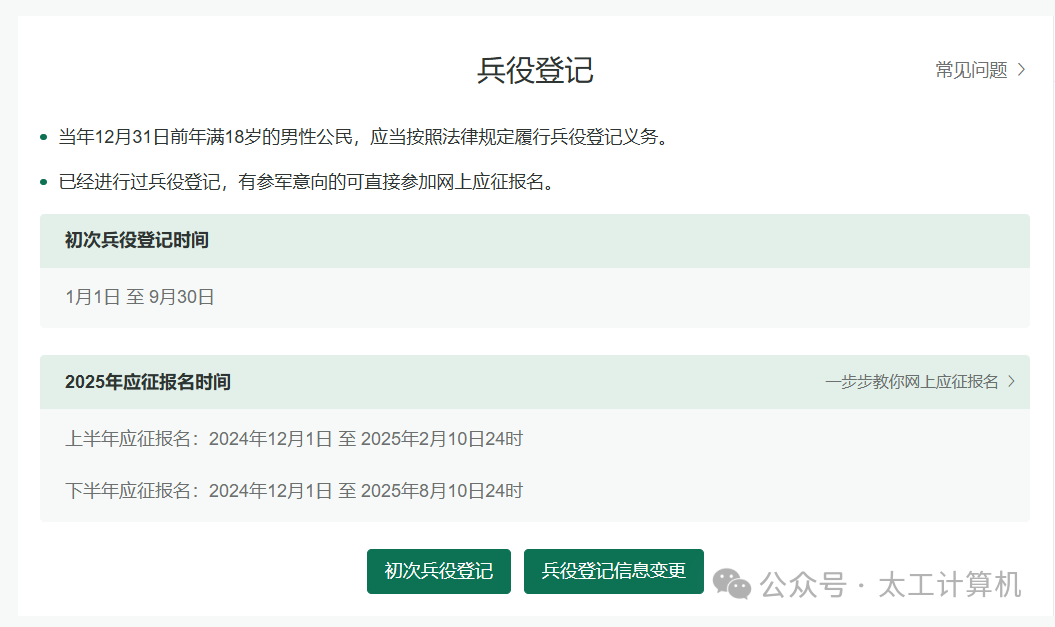Click the 兵役登记 page title
Screen dimensions: 1055x627
click(534, 70)
